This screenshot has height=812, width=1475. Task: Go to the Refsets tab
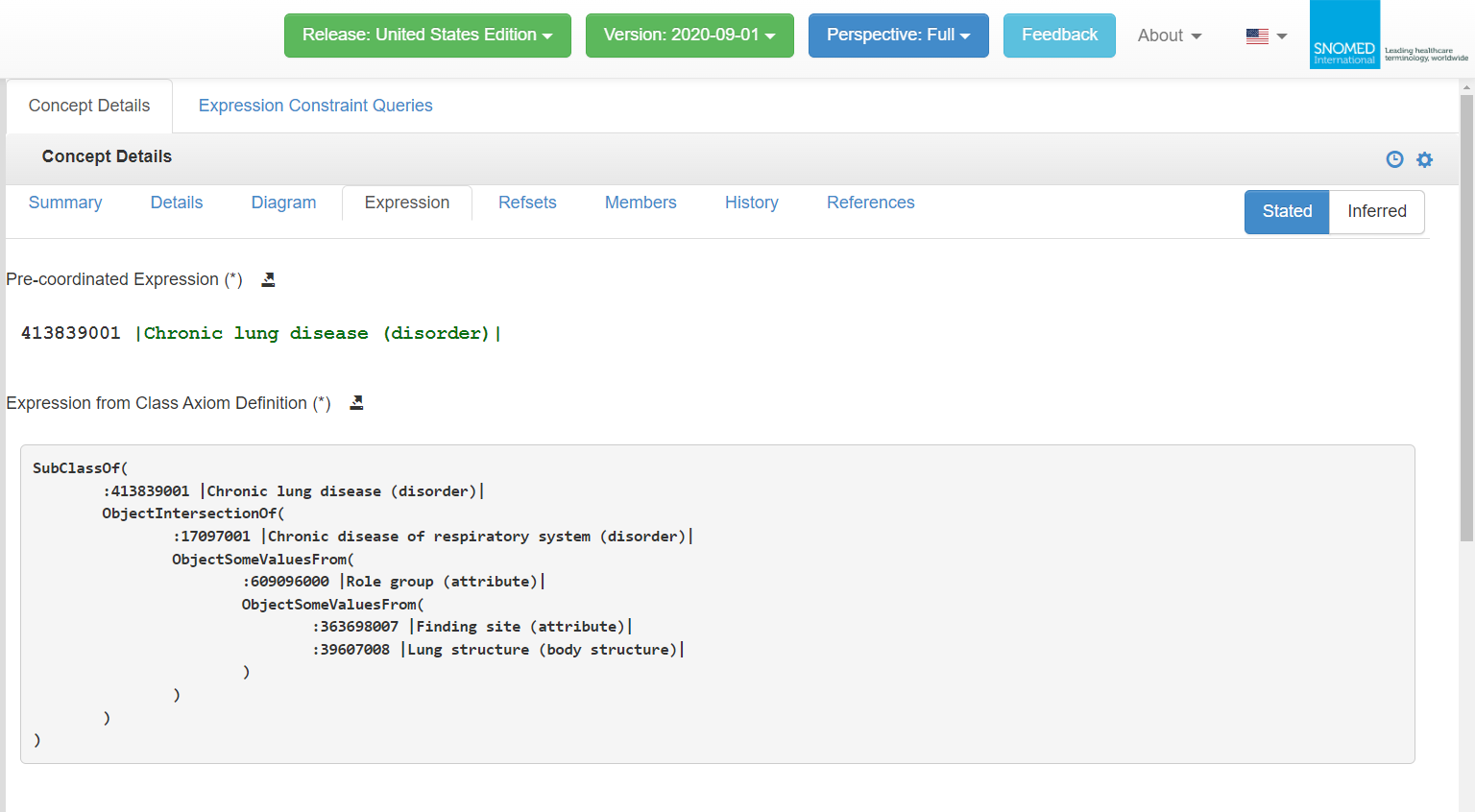pyautogui.click(x=527, y=203)
